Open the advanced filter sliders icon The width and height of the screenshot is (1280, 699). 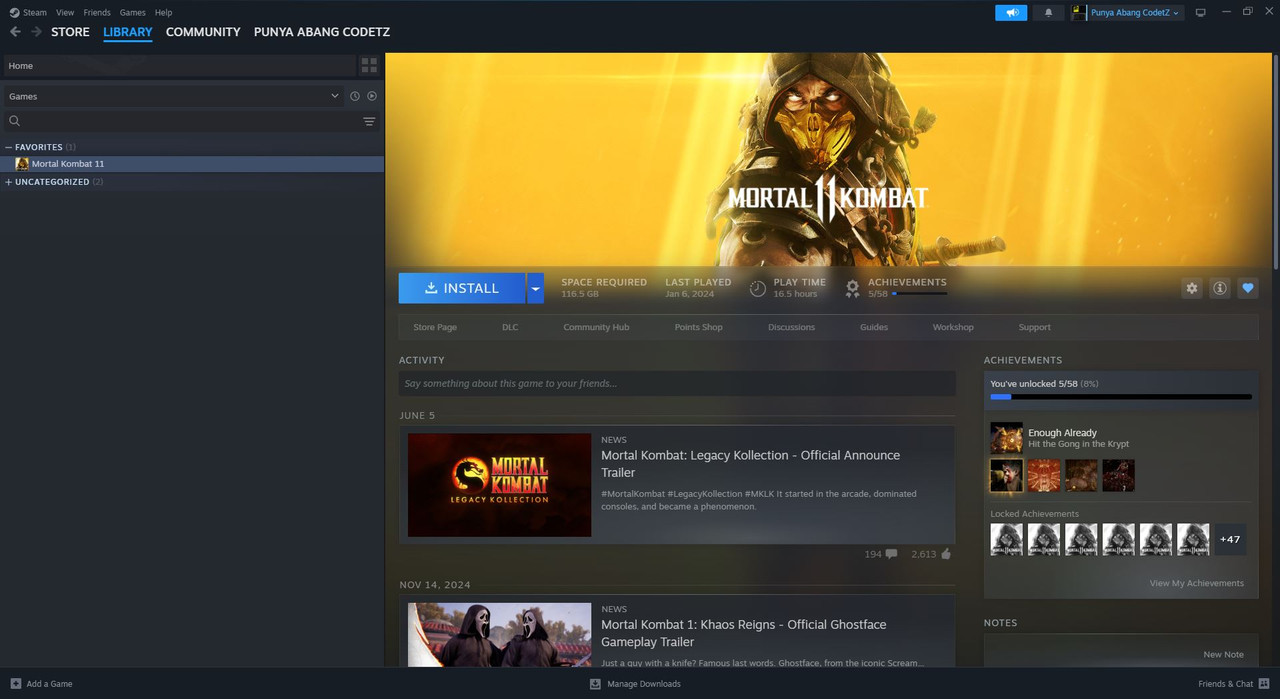(x=369, y=121)
